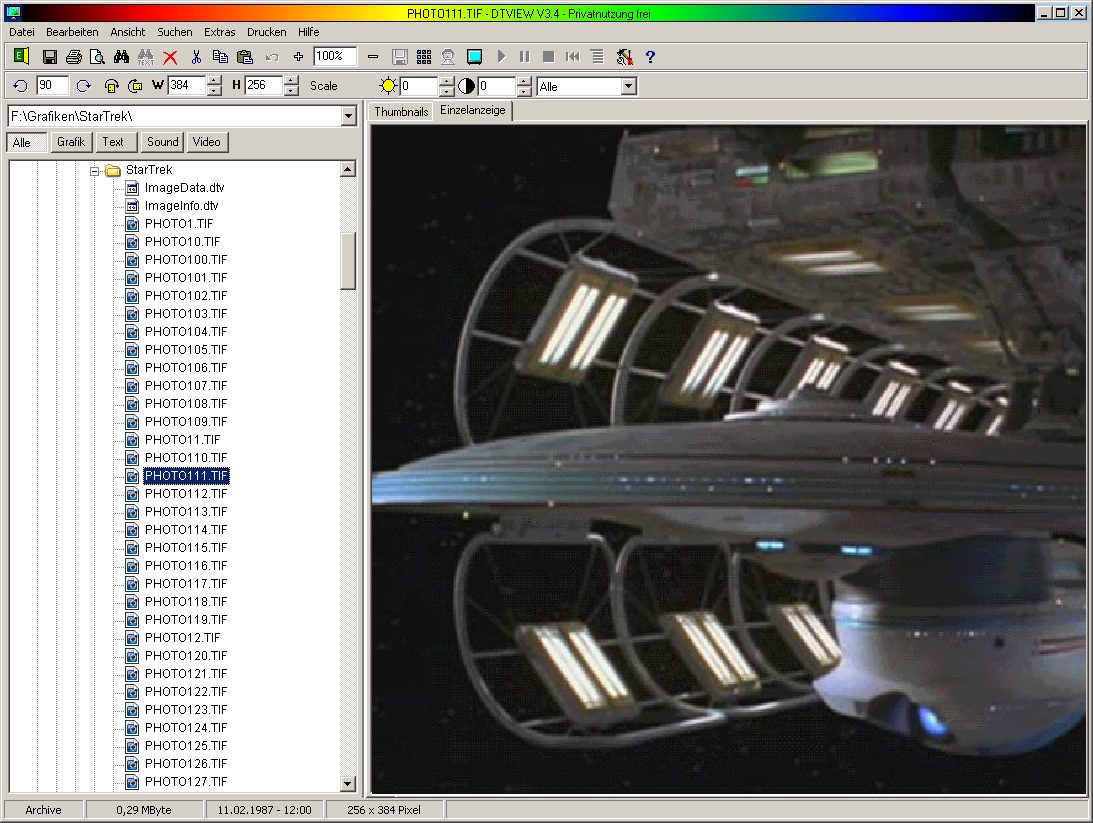Click into the rotation angle field showing 90
Viewport: 1093px width, 823px height.
coord(52,86)
